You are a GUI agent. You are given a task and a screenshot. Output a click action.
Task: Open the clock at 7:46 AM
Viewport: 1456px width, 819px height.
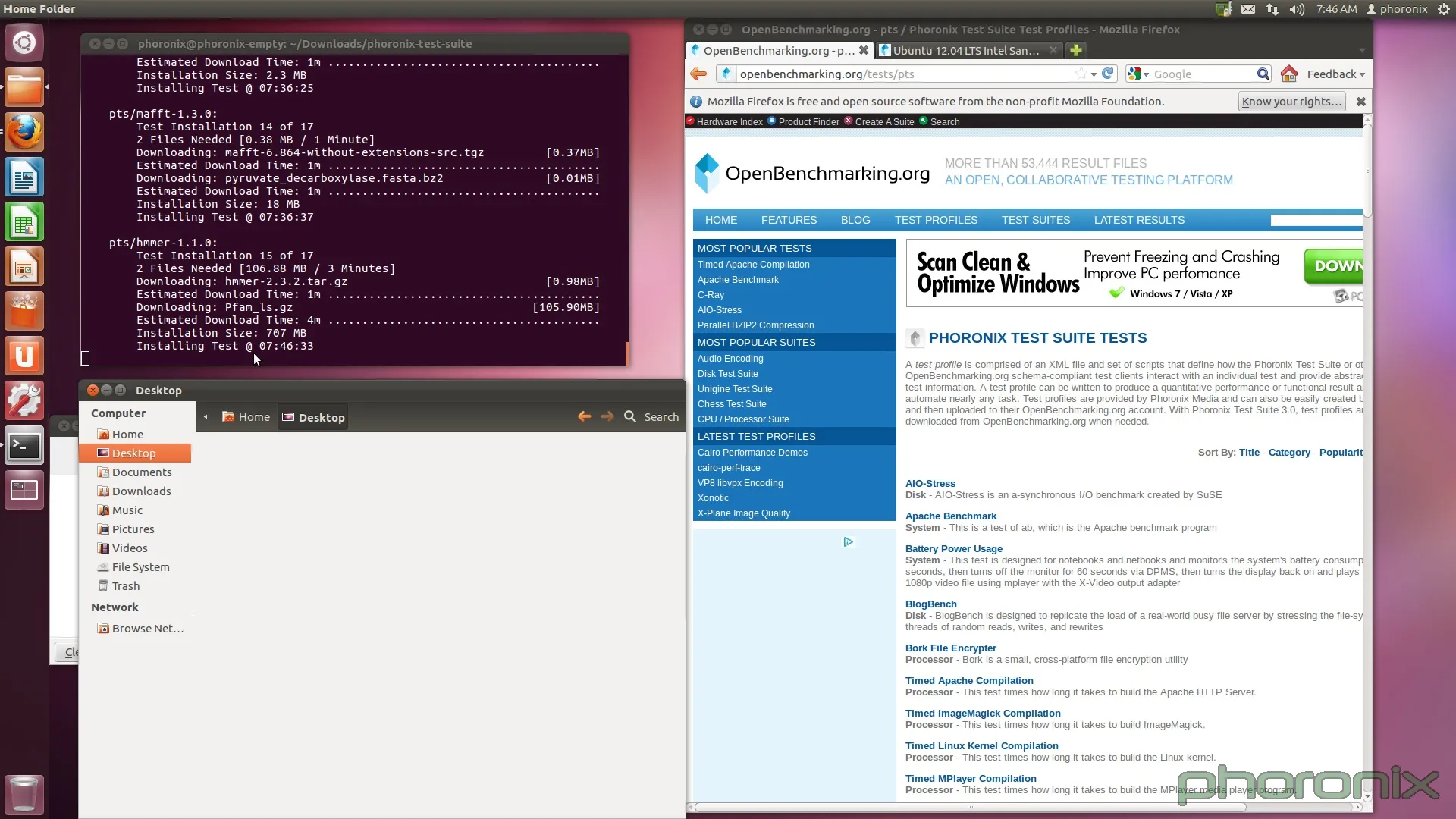pos(1336,9)
